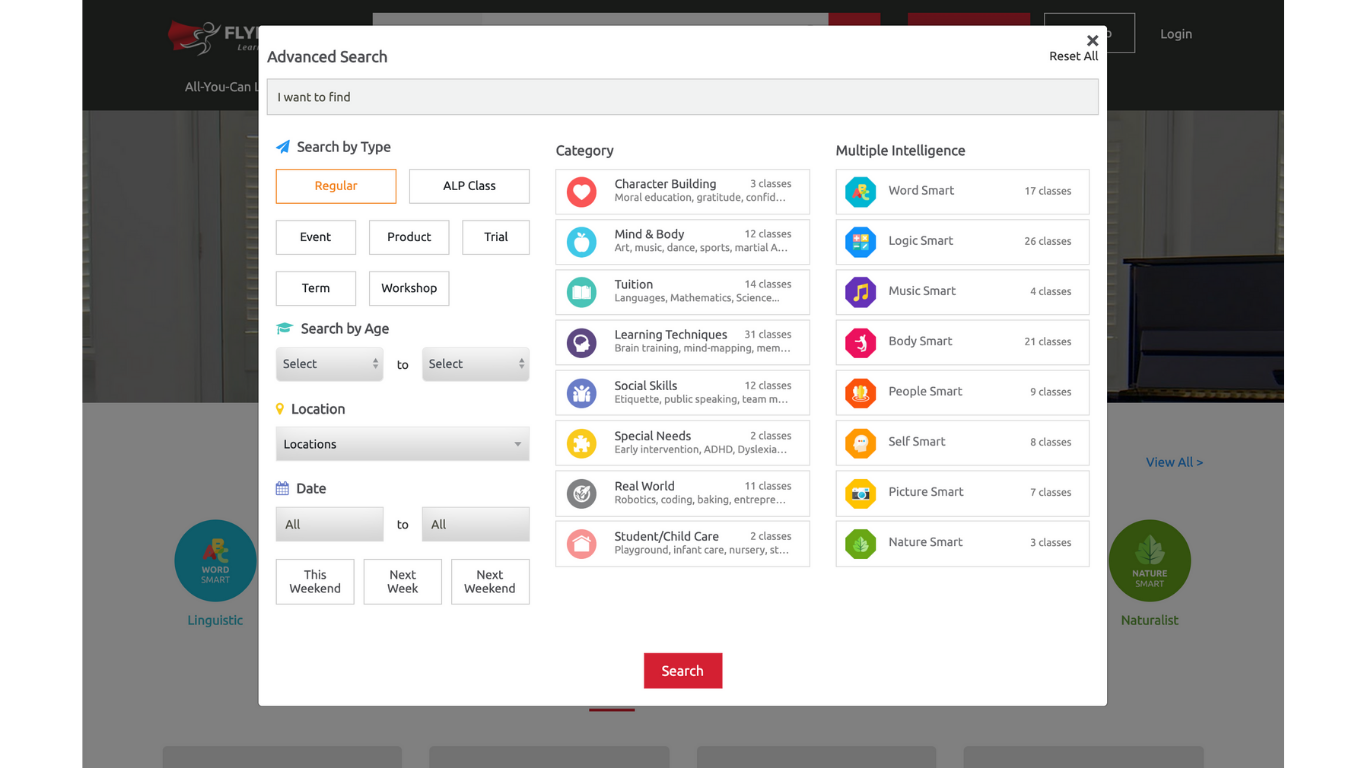Select the This Weekend date shortcut
The height and width of the screenshot is (768, 1366).
click(315, 582)
